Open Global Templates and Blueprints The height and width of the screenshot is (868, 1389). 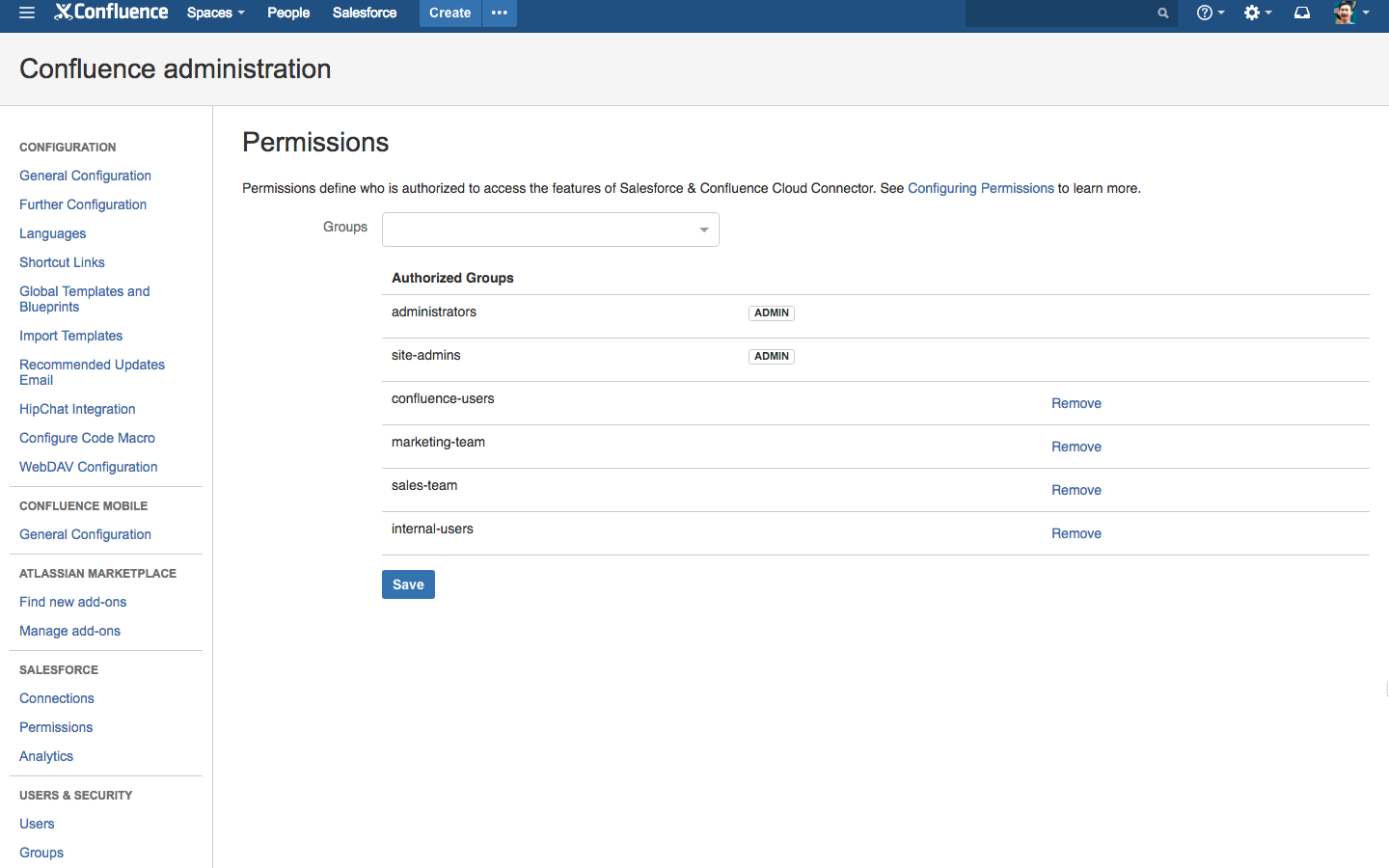(85, 299)
